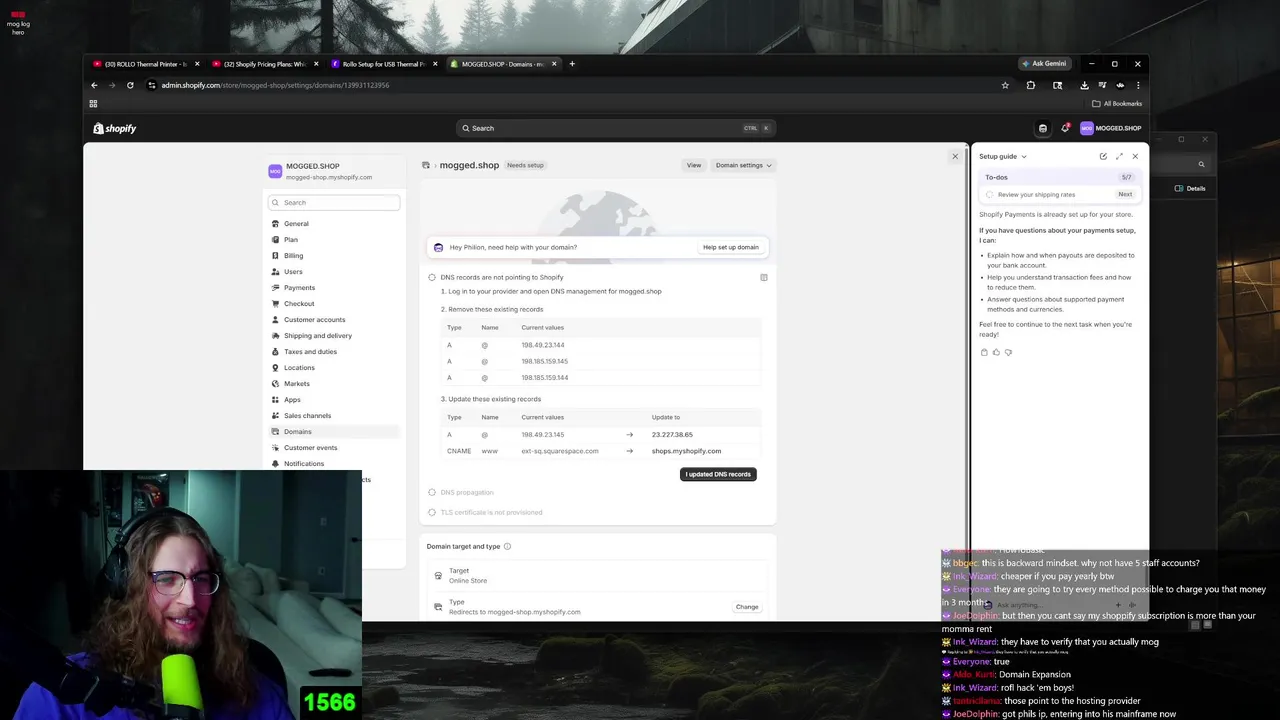Click I updated DNS records button

(x=718, y=474)
